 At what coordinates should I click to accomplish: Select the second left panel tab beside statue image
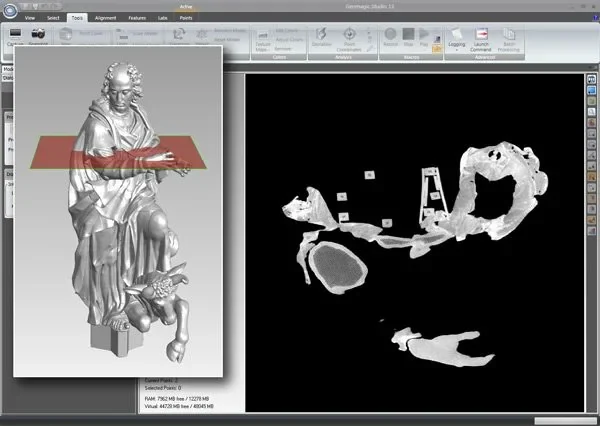coord(8,78)
